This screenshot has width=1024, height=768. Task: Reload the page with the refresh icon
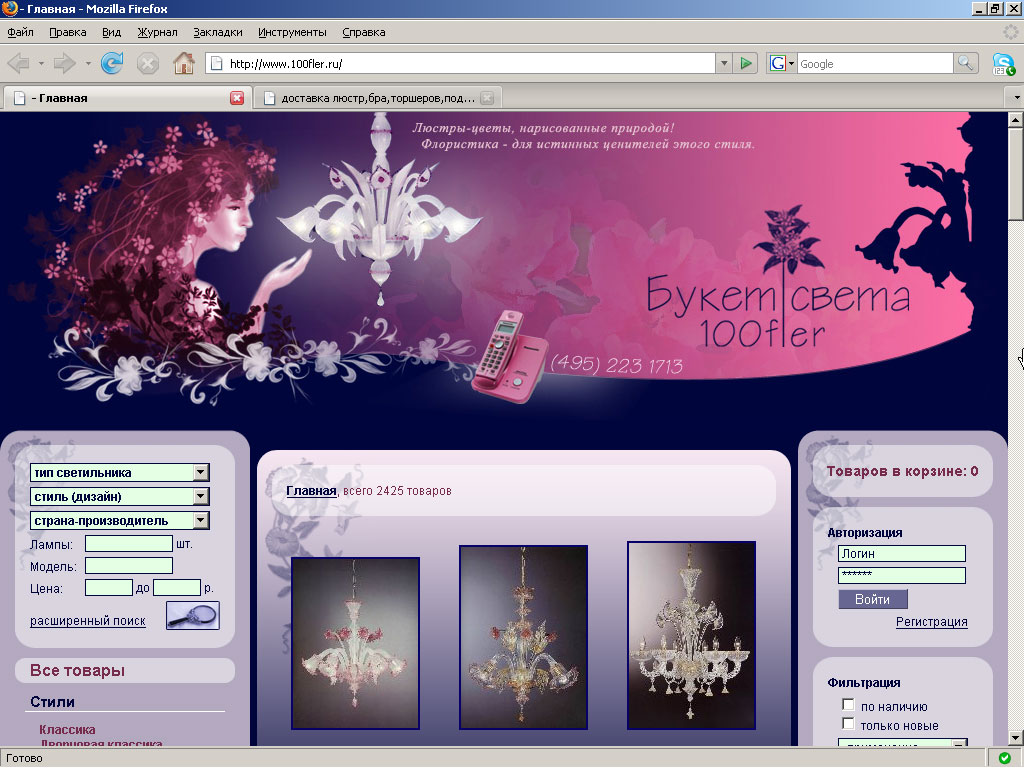click(112, 63)
